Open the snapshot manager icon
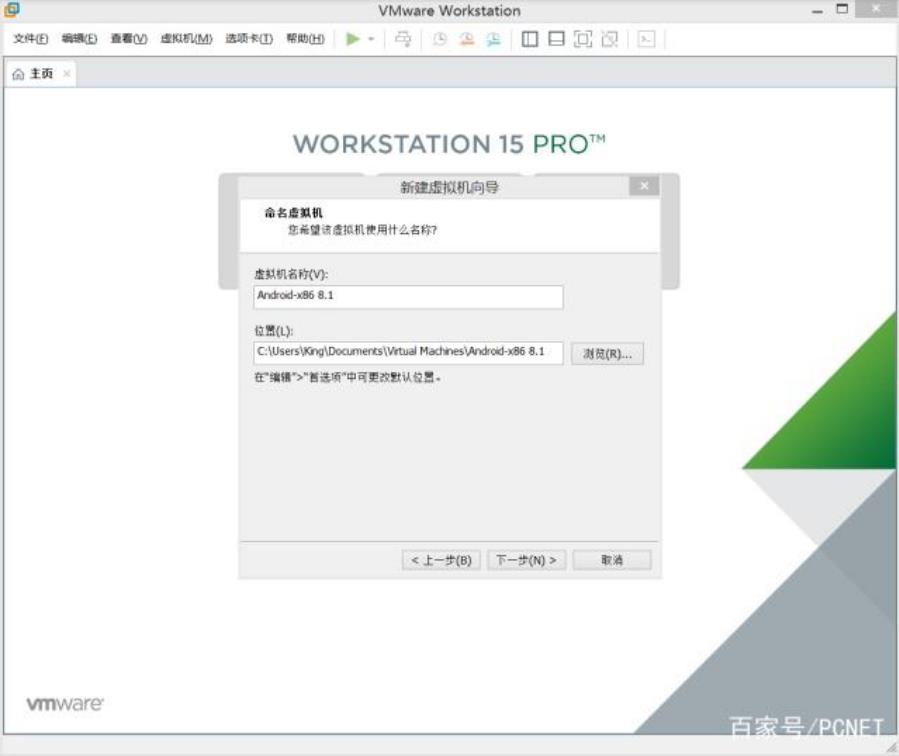Viewport: 899px width, 756px height. point(494,39)
